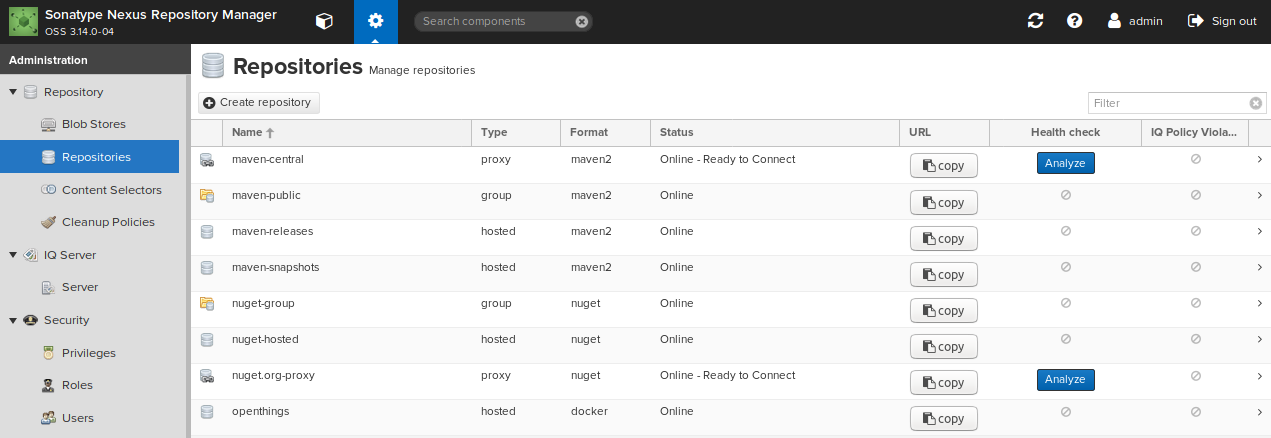
Task: Click the maven-central proxy repository icon
Action: pyautogui.click(x=207, y=160)
